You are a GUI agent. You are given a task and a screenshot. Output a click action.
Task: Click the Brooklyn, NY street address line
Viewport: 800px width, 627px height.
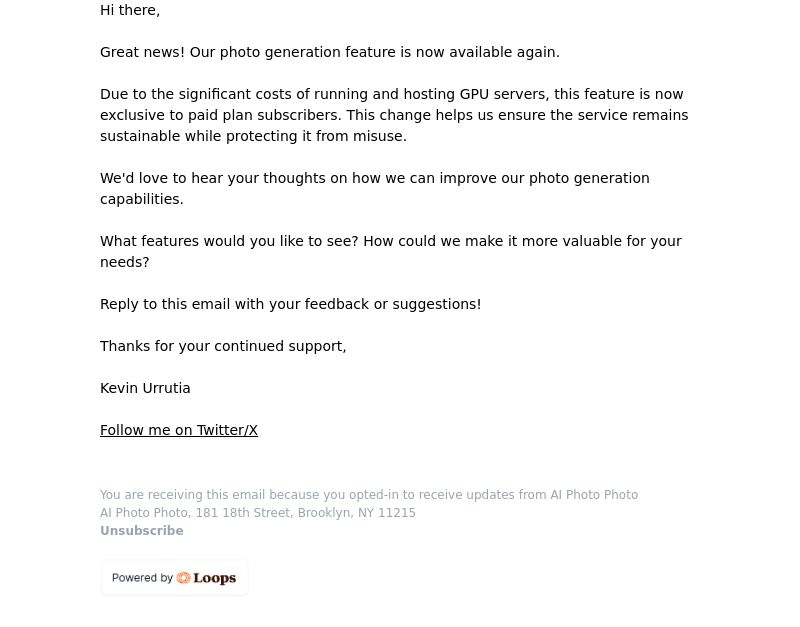point(257,513)
